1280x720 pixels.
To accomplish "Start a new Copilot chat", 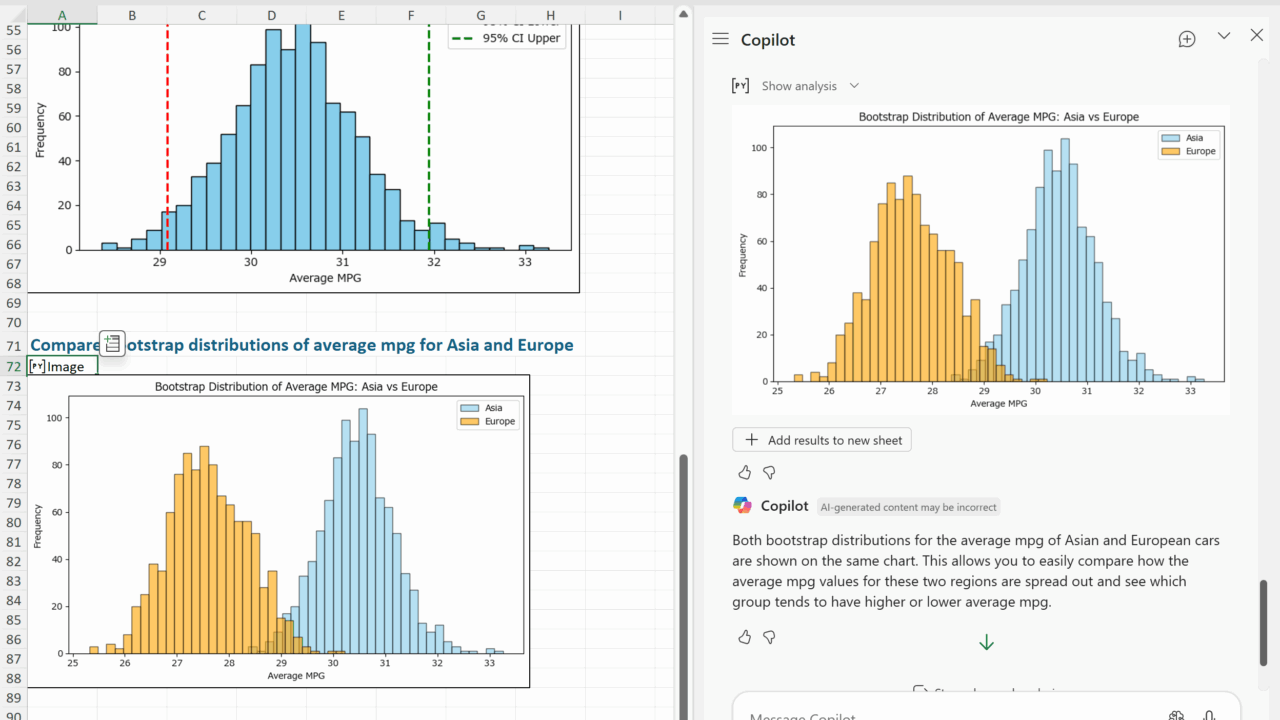I will pyautogui.click(x=1187, y=39).
